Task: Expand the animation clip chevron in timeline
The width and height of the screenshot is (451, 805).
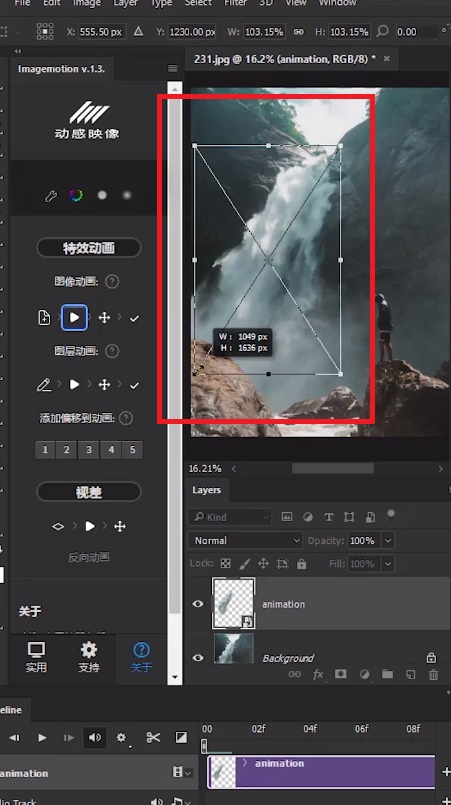Action: point(245,763)
